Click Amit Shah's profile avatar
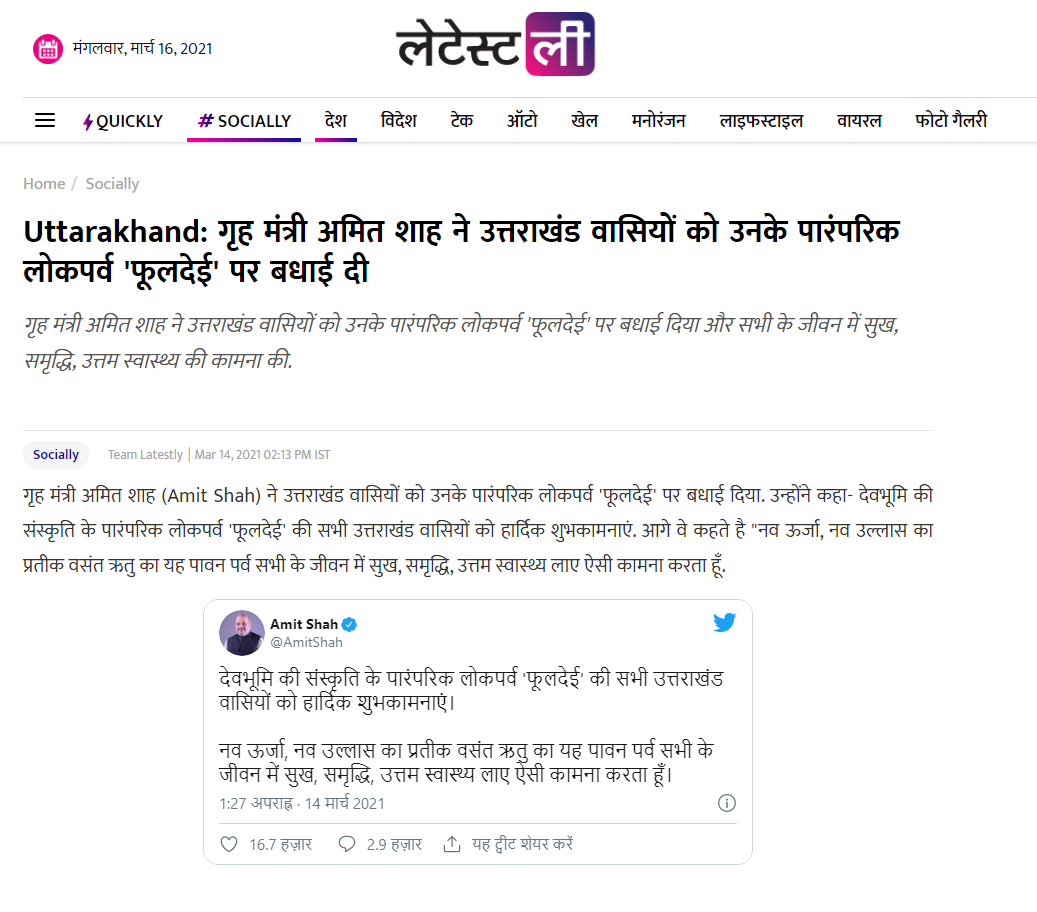Image resolution: width=1037 pixels, height=912 pixels. click(x=241, y=633)
